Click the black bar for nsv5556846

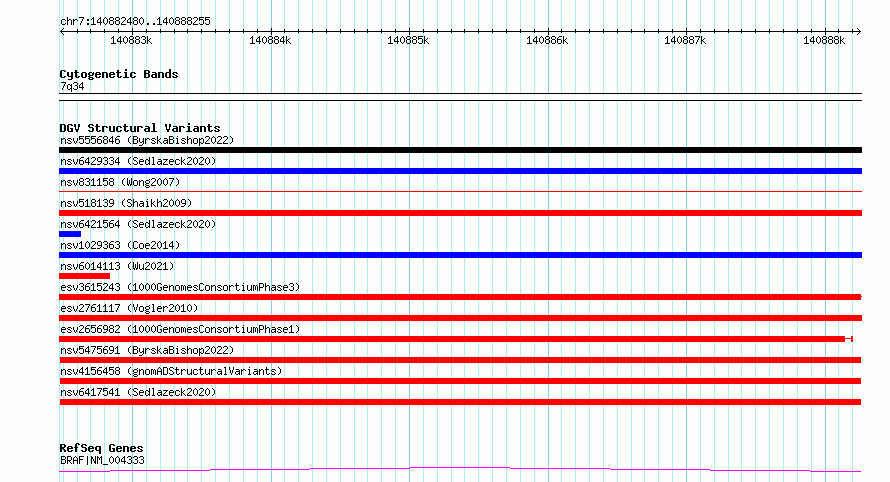pyautogui.click(x=460, y=150)
